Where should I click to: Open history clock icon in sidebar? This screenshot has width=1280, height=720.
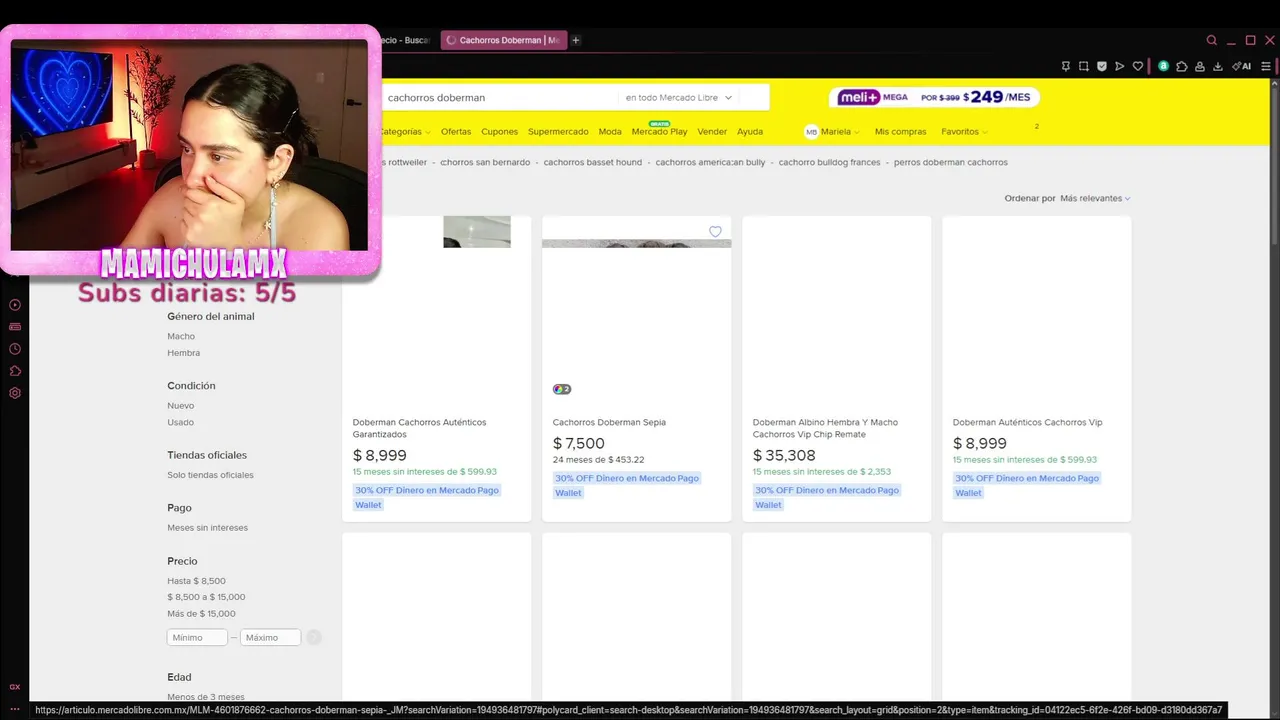15,349
